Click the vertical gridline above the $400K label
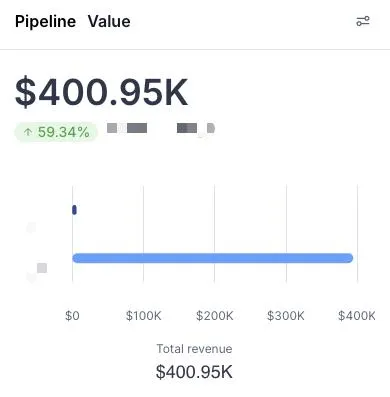The height and width of the screenshot is (397, 390). [357, 234]
